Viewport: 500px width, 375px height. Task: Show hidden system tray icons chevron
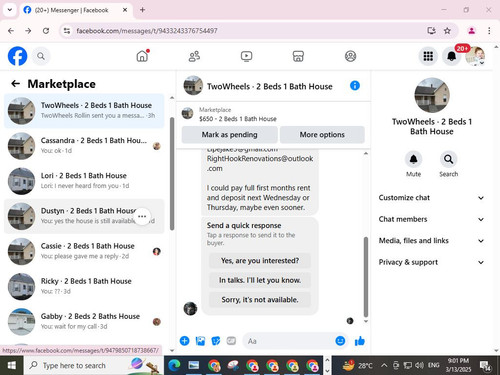(384, 365)
